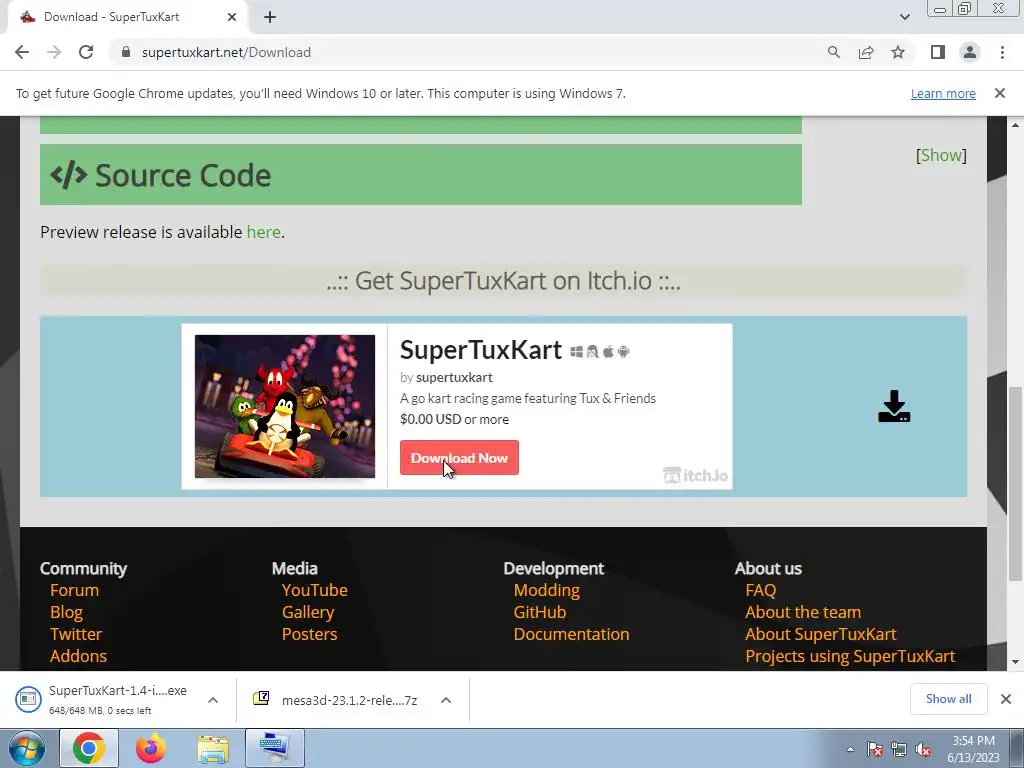Click the SuperTuxKart game cover thumbnail
1024x768 pixels.
click(285, 406)
